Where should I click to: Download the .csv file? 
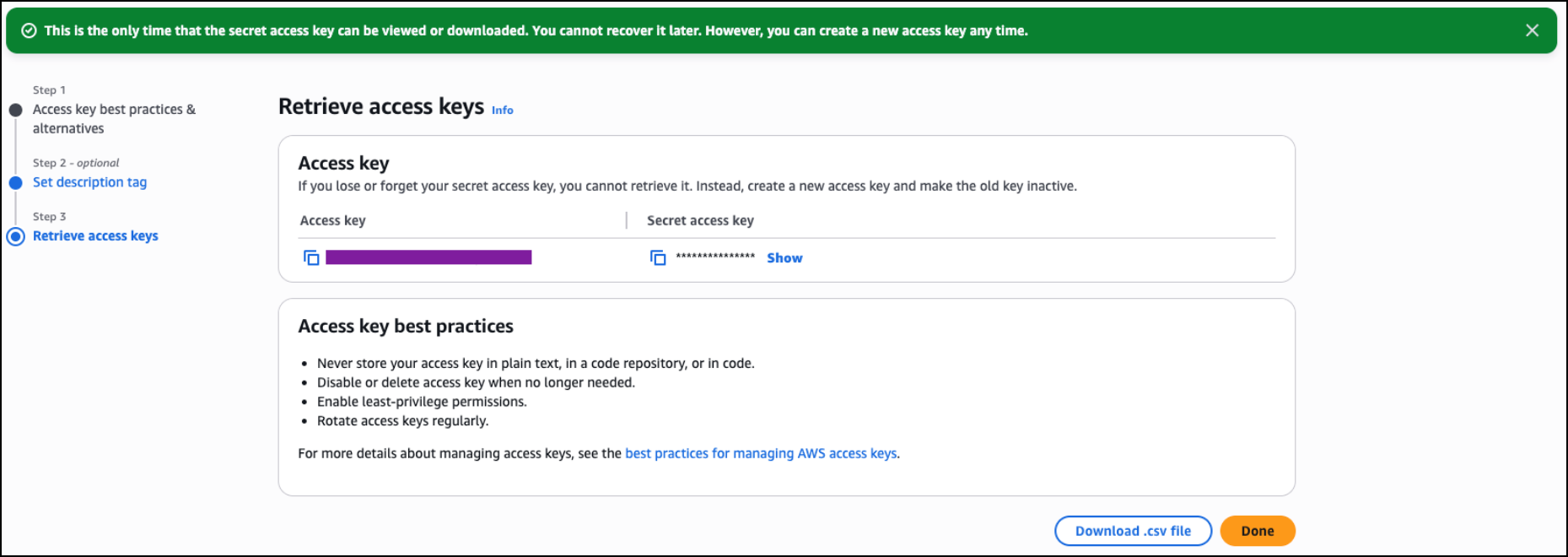[x=1132, y=531]
